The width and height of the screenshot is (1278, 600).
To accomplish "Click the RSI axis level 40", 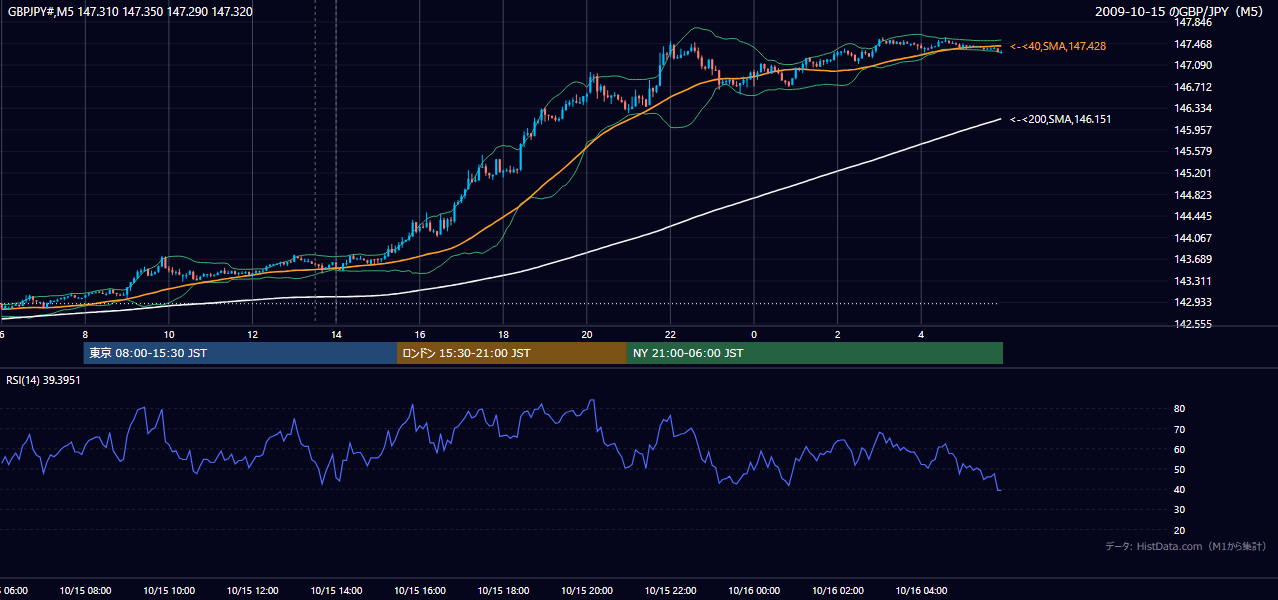I will coord(1179,489).
